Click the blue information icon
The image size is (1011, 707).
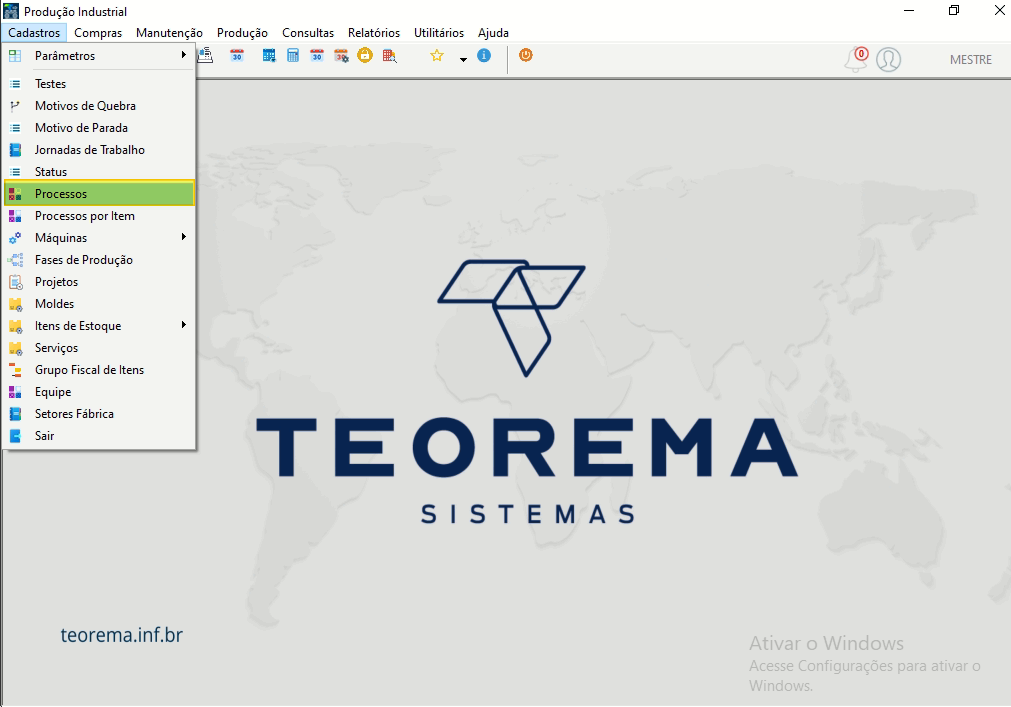tap(484, 55)
